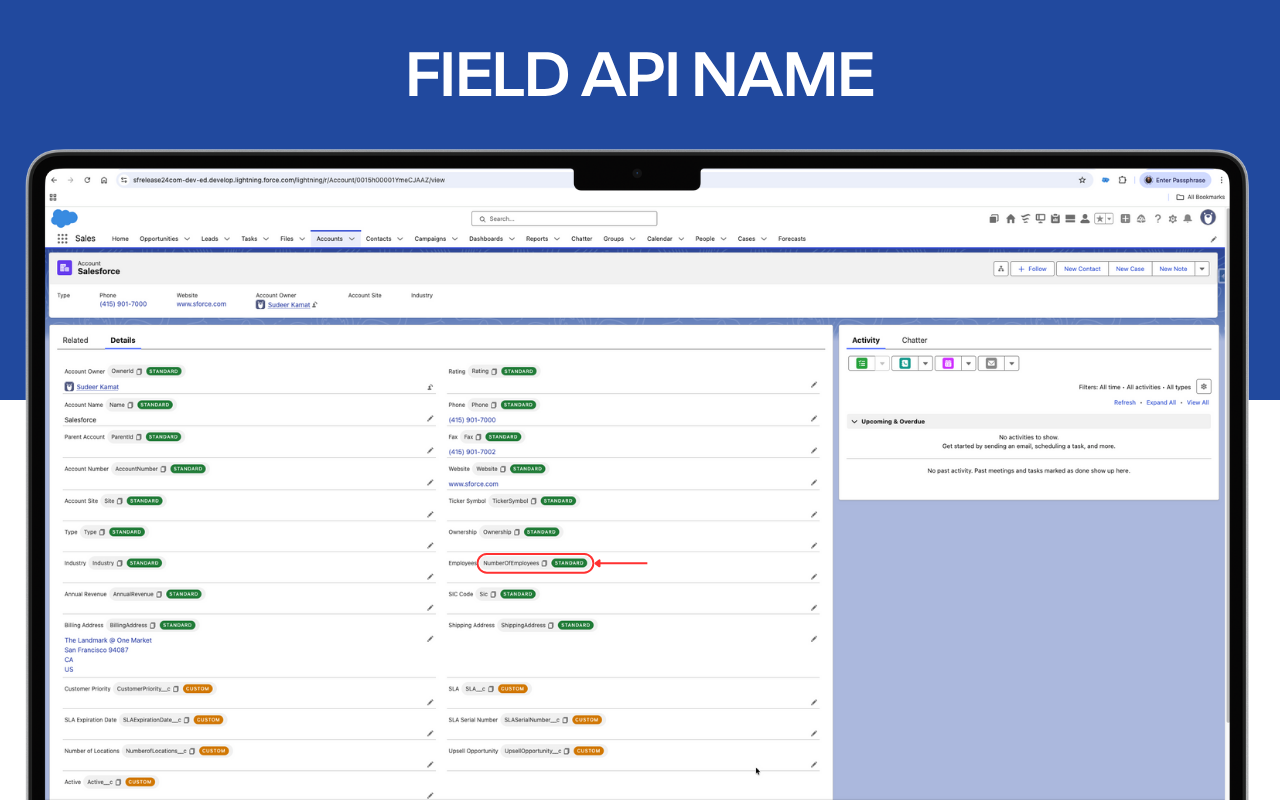The height and width of the screenshot is (800, 1280).
Task: Edit the Employees field using its pencil icon
Action: pyautogui.click(x=813, y=577)
